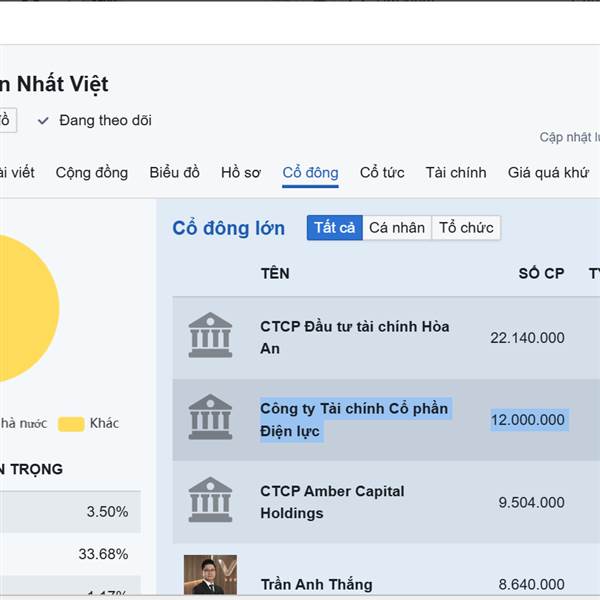Toggle the Đang theo dõi follow button
Screen dimensions: 600x600
point(95,121)
